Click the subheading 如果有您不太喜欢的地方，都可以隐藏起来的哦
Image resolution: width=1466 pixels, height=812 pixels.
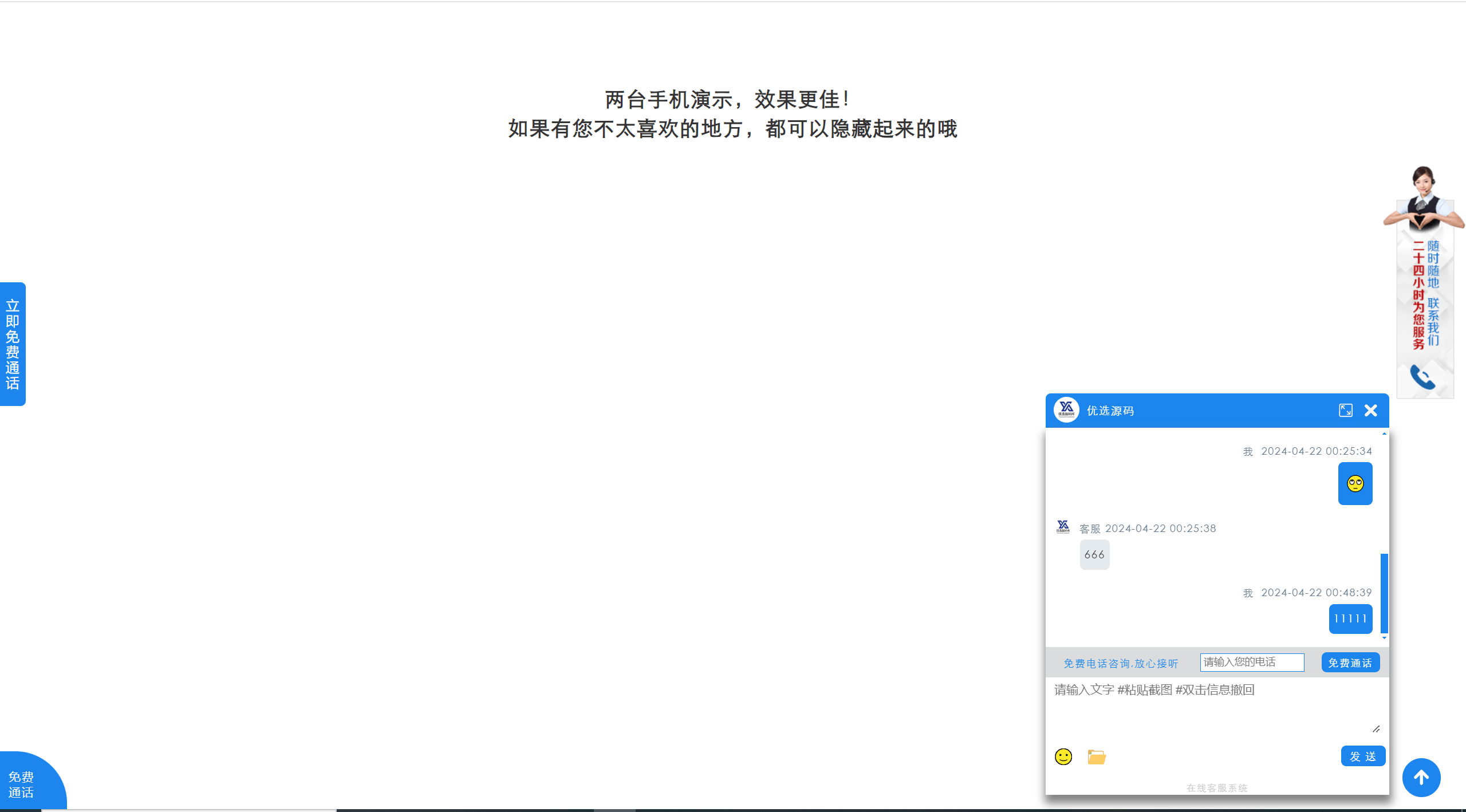pos(733,129)
